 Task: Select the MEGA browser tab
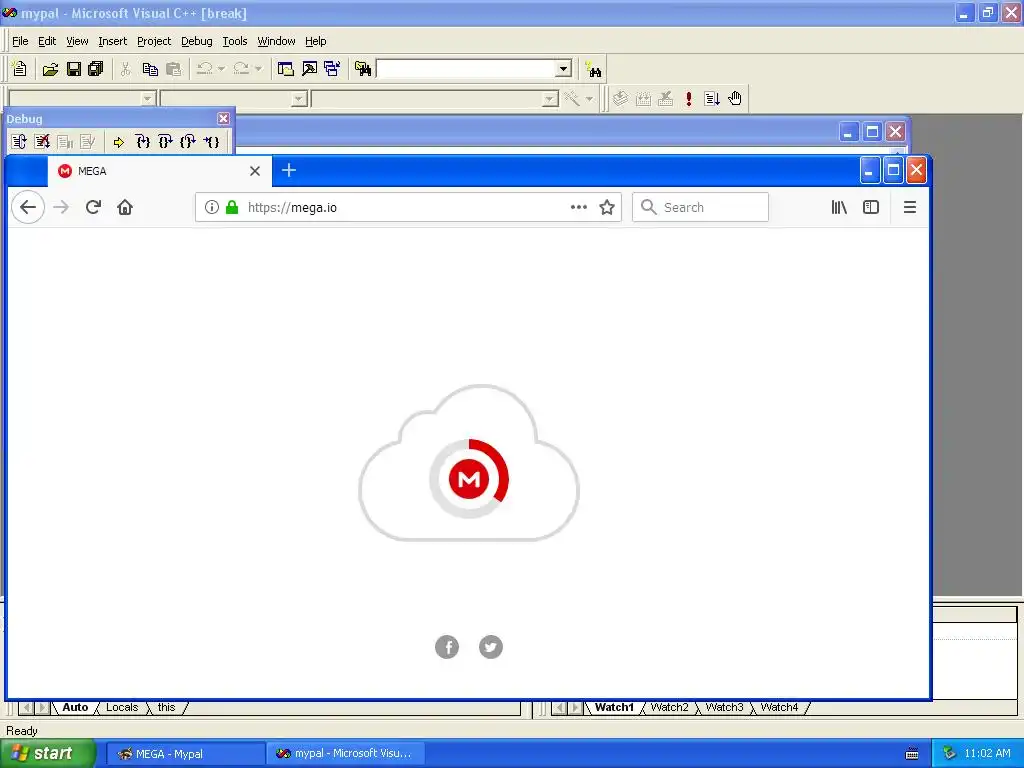coord(159,171)
